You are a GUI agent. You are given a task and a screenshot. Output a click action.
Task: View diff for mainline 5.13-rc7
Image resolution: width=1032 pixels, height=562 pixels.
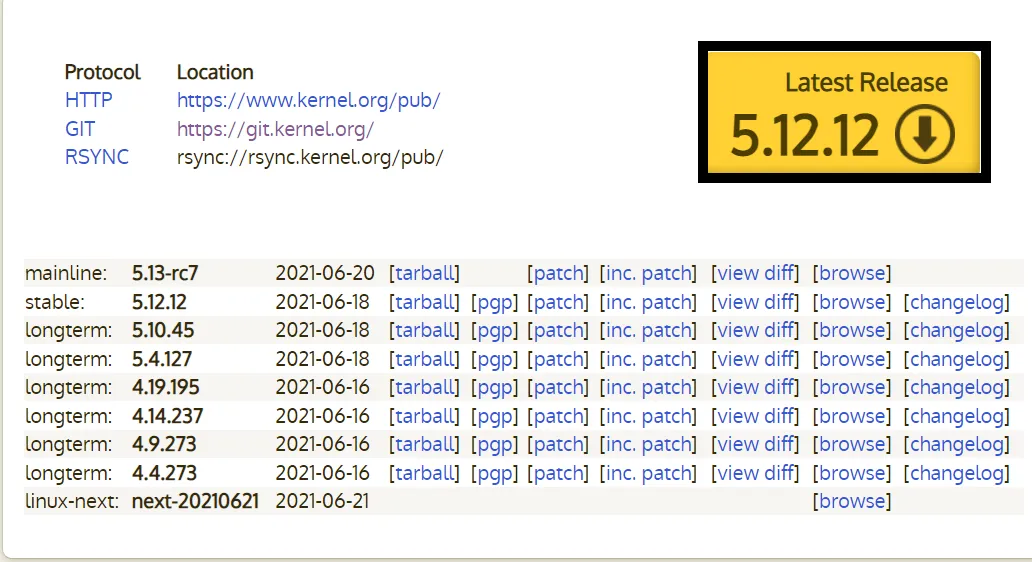coord(755,273)
